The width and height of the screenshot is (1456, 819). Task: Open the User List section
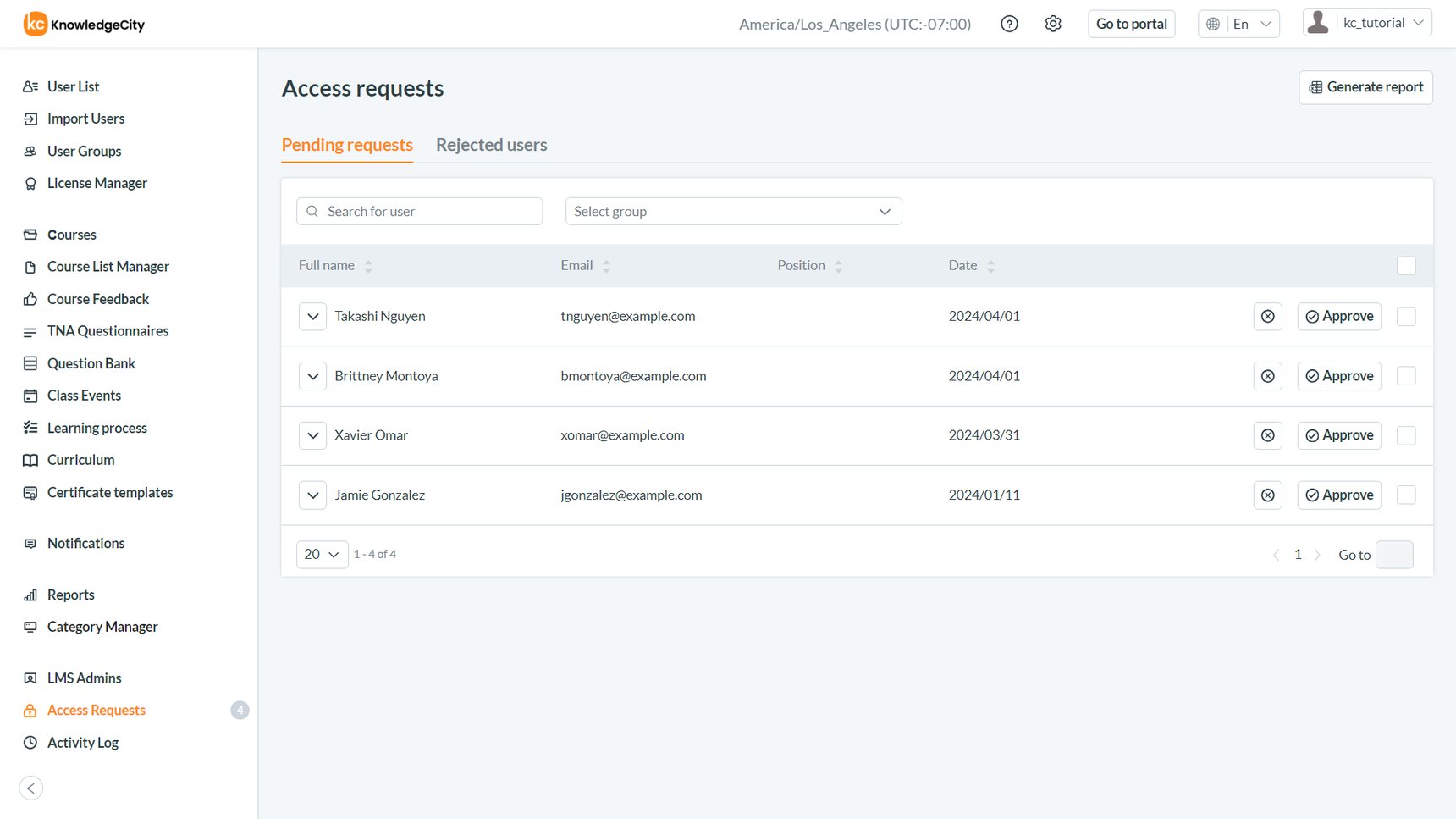point(73,86)
